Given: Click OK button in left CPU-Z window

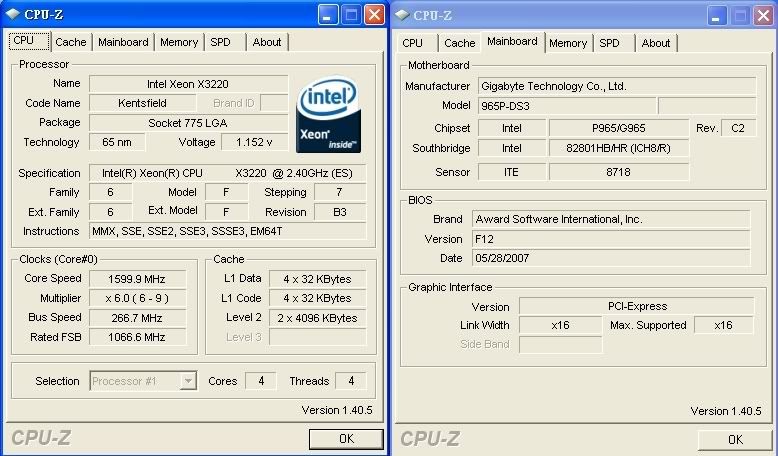Looking at the screenshot, I should pyautogui.click(x=346, y=439).
